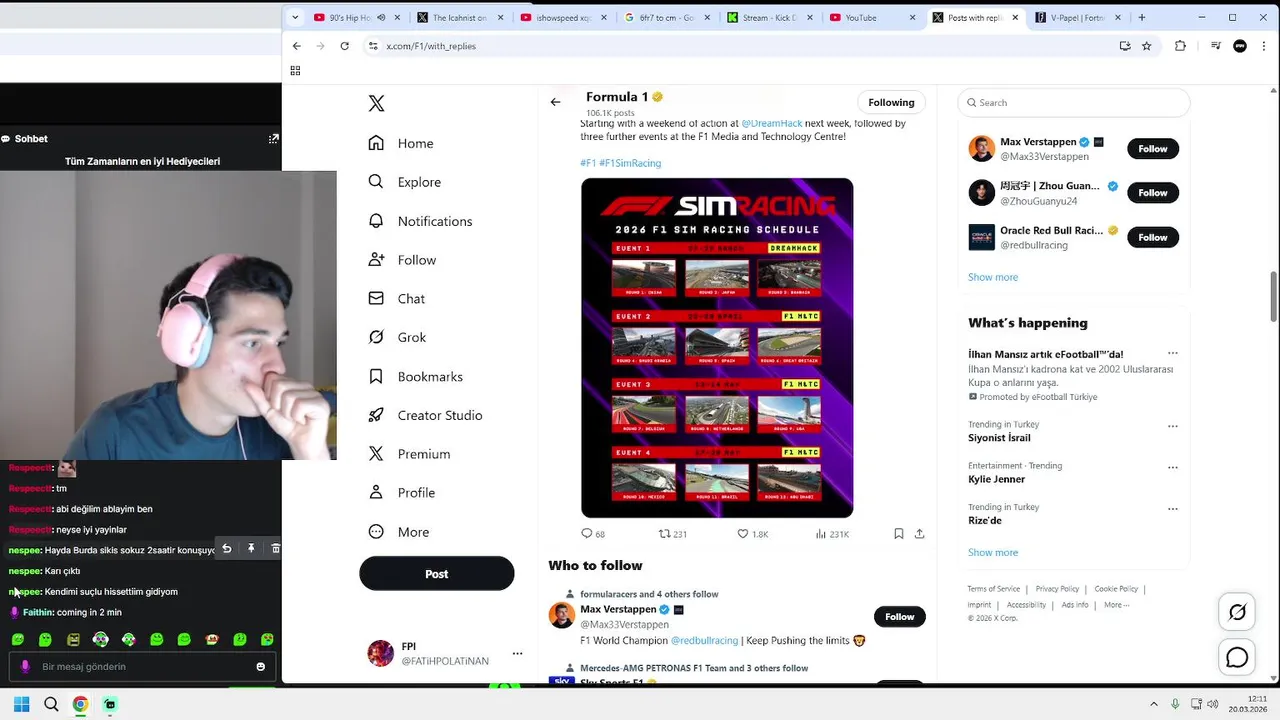Viewport: 1280px width, 720px height.
Task: Pin nespee's chat message
Action: click(251, 549)
